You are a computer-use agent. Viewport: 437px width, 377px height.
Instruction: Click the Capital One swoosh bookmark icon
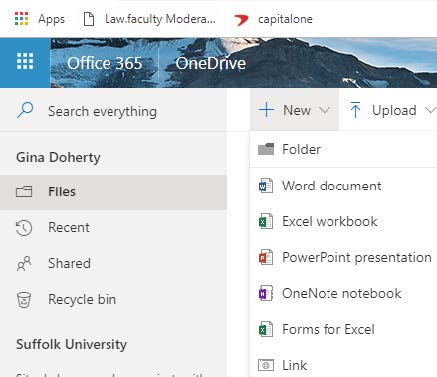click(x=241, y=20)
